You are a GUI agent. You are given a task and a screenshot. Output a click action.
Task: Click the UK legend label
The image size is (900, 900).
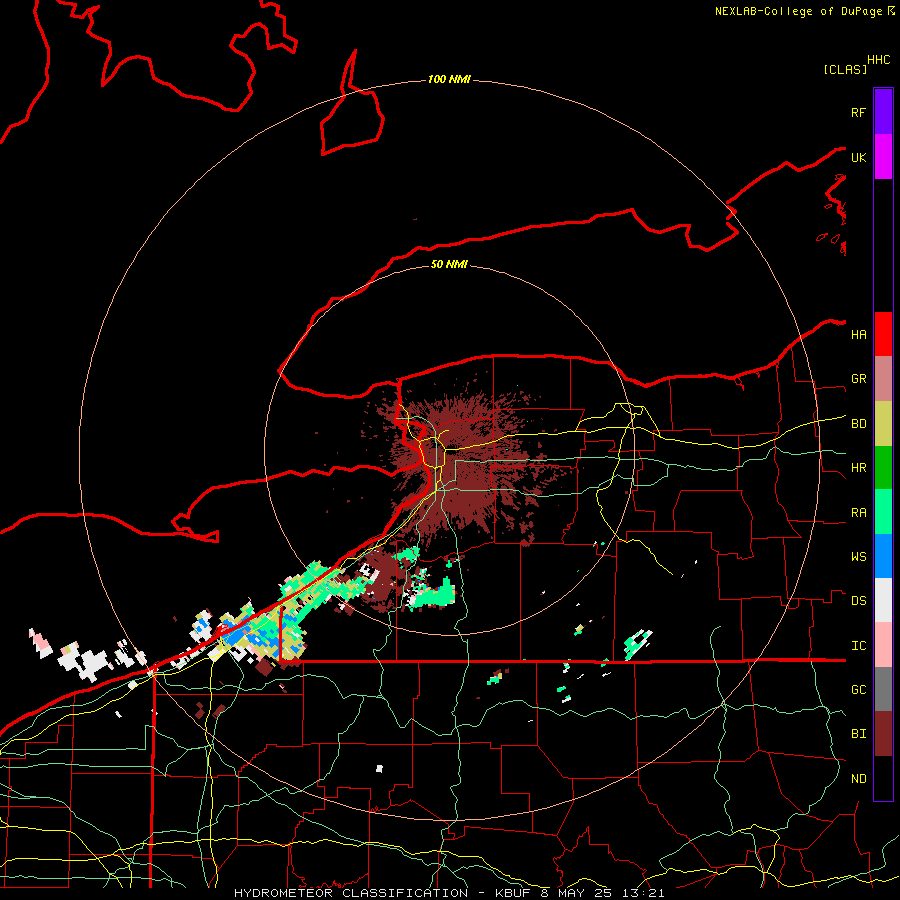click(x=858, y=157)
